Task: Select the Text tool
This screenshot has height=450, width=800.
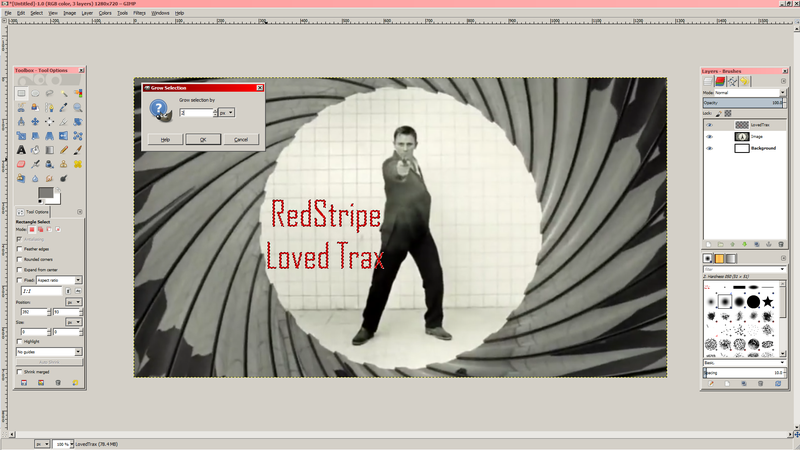Action: click(x=21, y=151)
